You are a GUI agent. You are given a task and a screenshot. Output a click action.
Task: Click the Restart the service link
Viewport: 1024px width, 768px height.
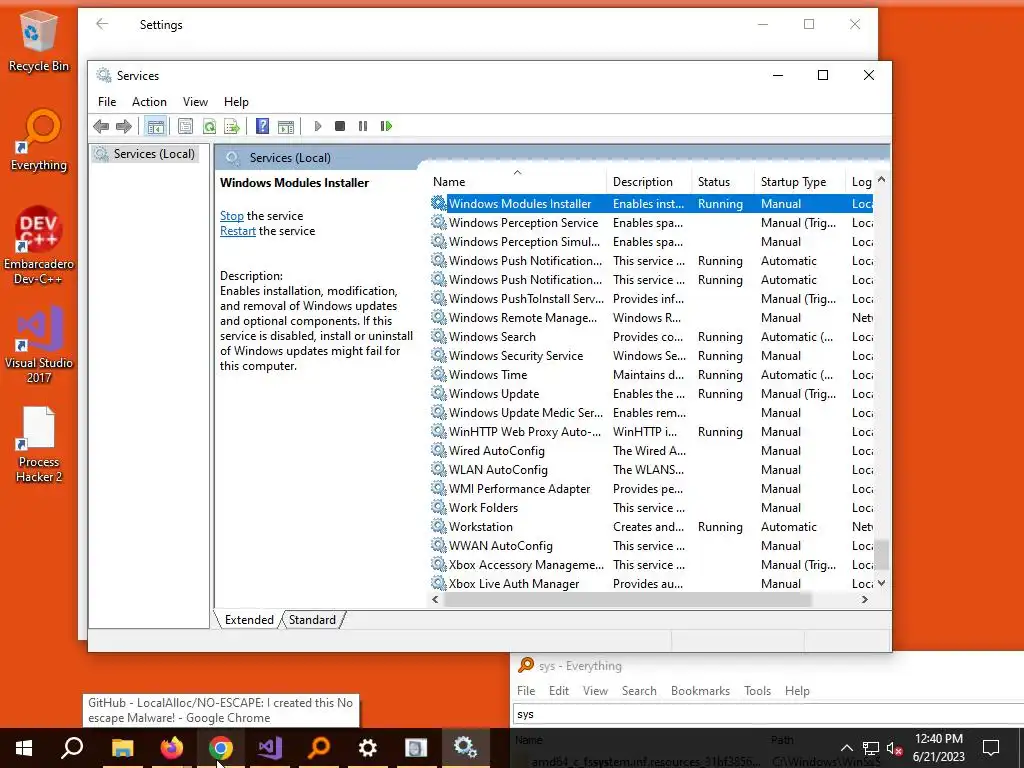coord(238,231)
